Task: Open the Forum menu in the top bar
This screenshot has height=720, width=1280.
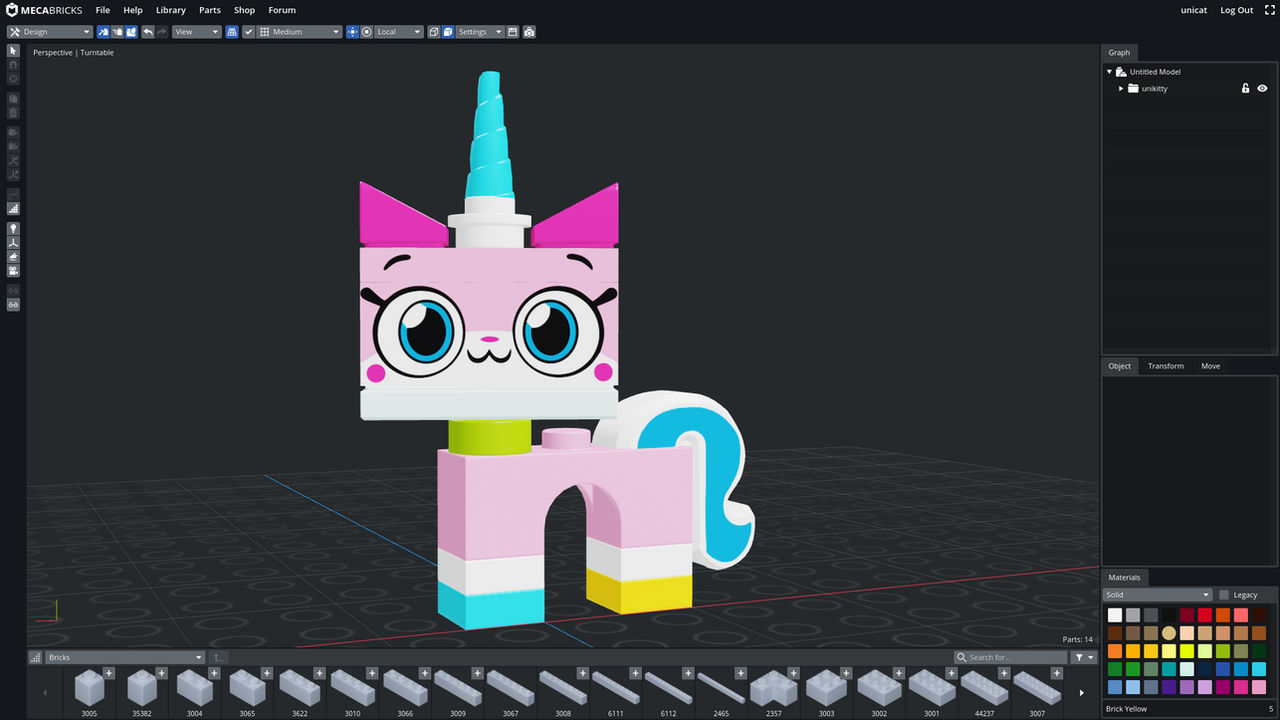Action: 282,10
